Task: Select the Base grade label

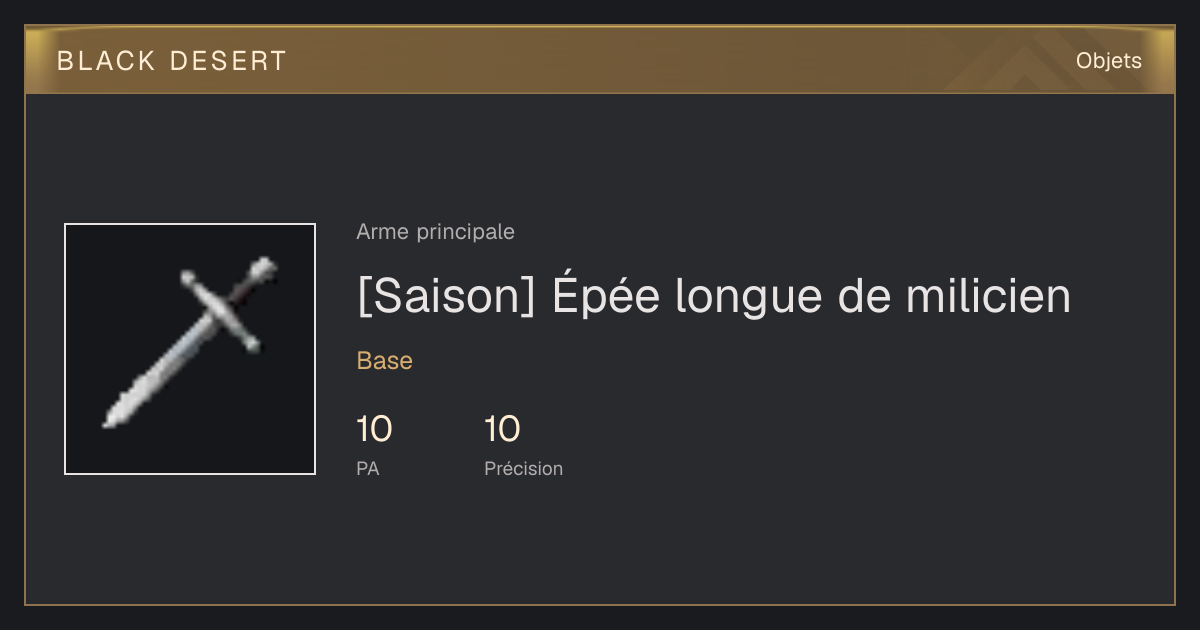Action: point(385,361)
